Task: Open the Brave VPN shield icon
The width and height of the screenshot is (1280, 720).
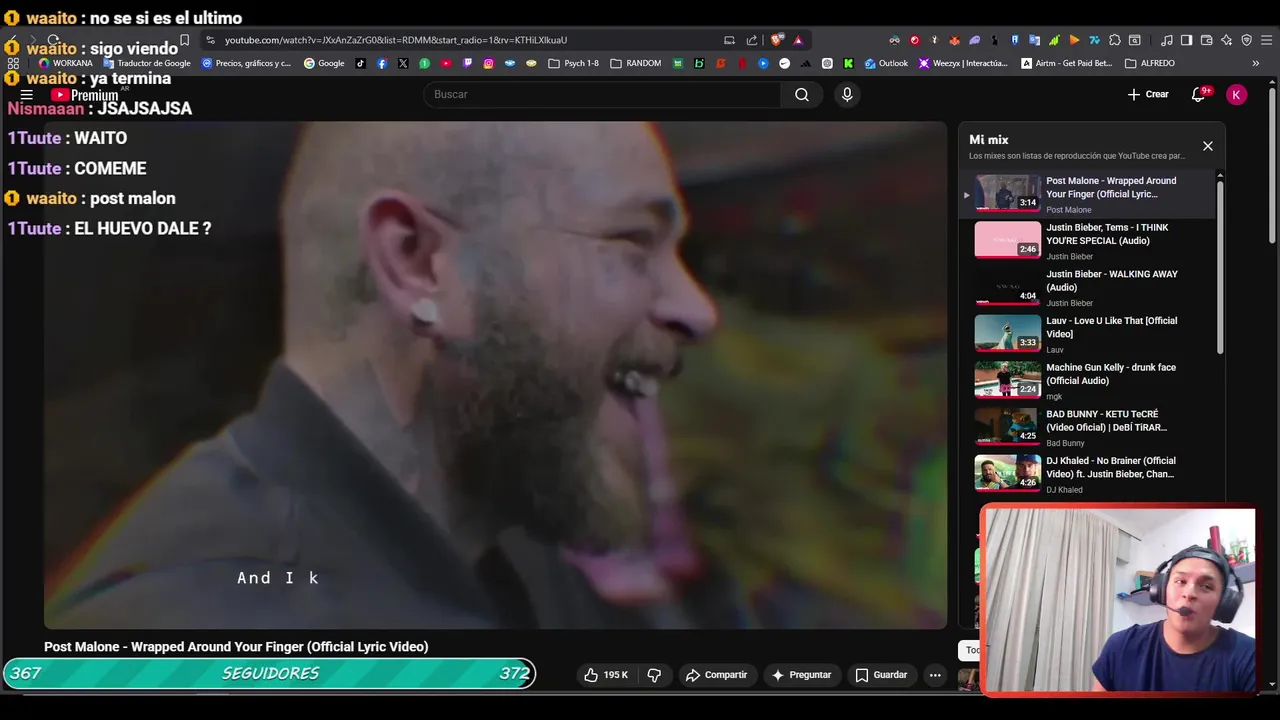Action: tap(1247, 40)
